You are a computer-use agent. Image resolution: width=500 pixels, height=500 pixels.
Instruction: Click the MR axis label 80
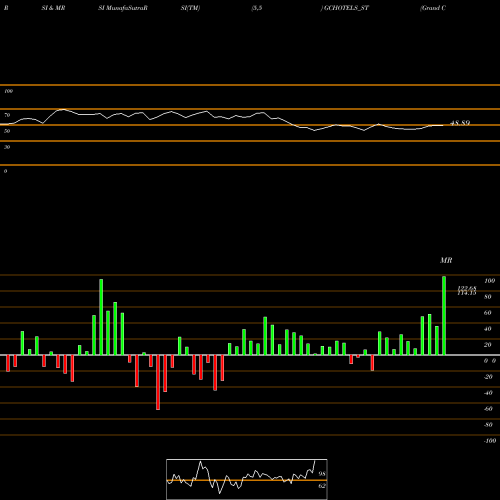click(488, 297)
